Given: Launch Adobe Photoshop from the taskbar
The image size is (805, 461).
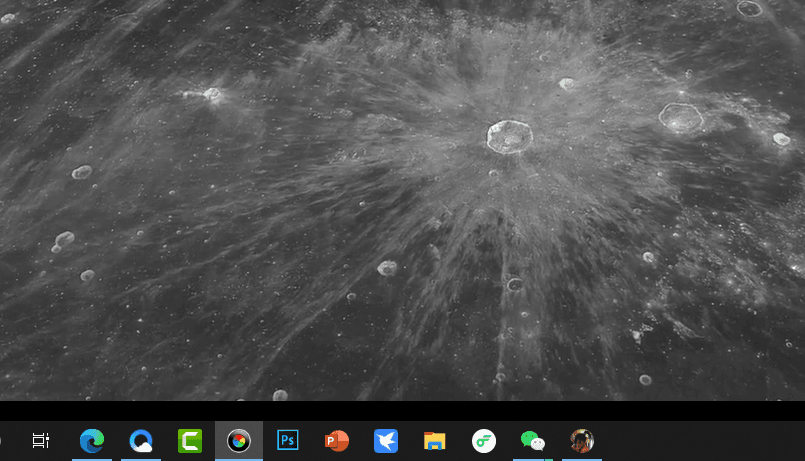Looking at the screenshot, I should click(288, 440).
